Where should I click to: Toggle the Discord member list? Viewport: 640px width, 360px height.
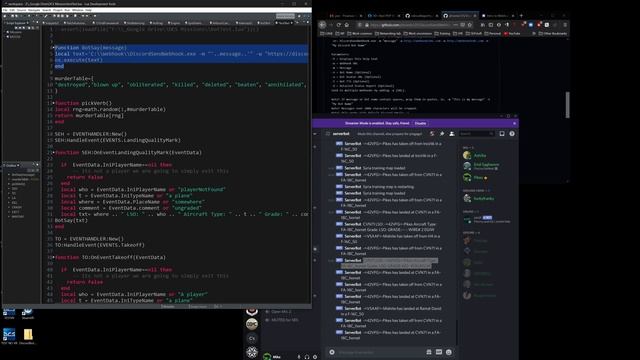(452, 134)
